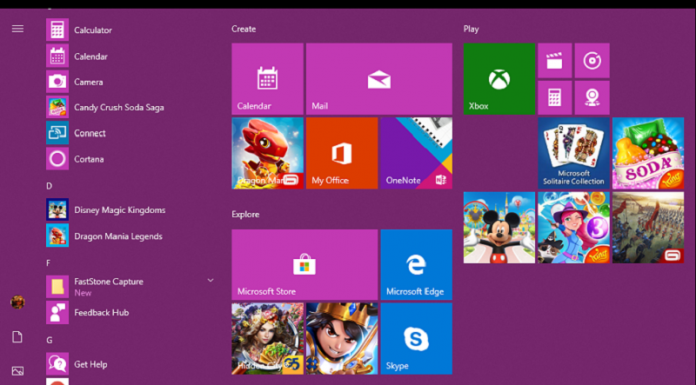
Task: Open the Xbox tile
Action: (499, 79)
